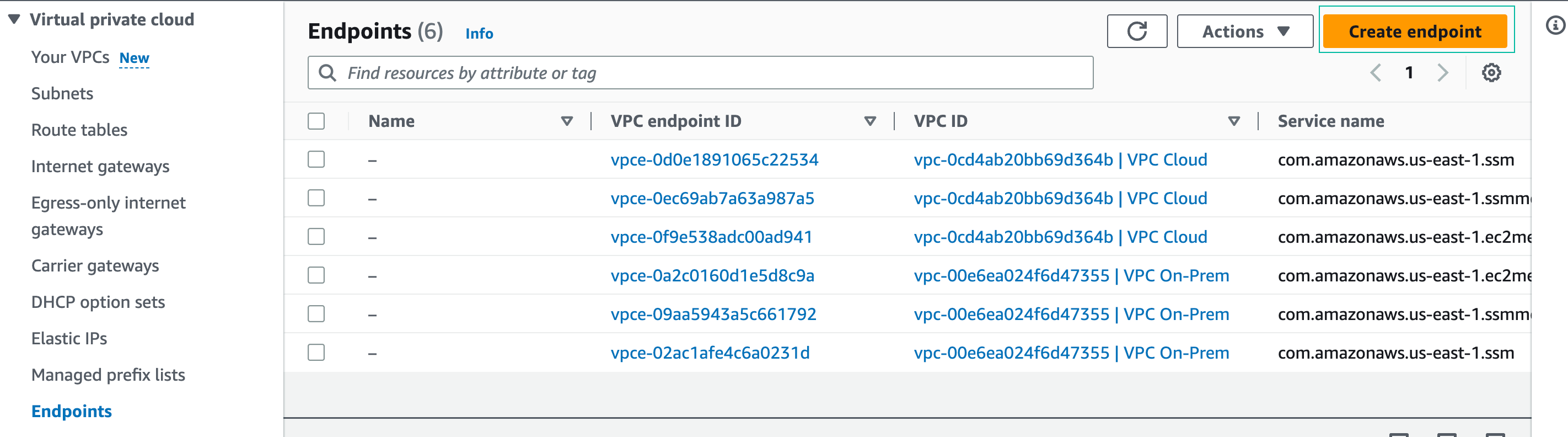Open Route tables in sidebar
1568x437 pixels.
click(x=79, y=130)
